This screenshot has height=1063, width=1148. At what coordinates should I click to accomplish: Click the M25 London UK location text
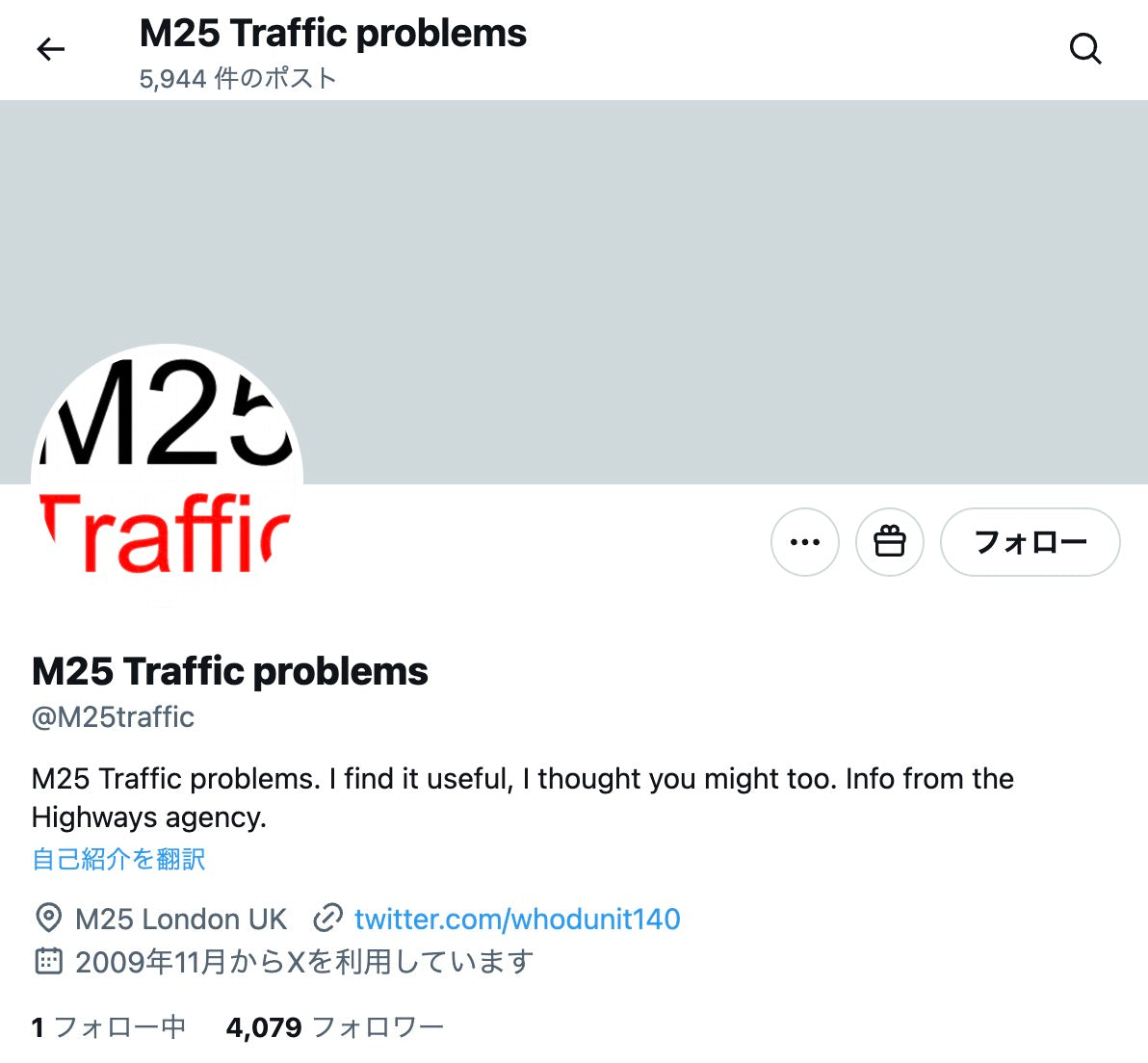point(181,919)
